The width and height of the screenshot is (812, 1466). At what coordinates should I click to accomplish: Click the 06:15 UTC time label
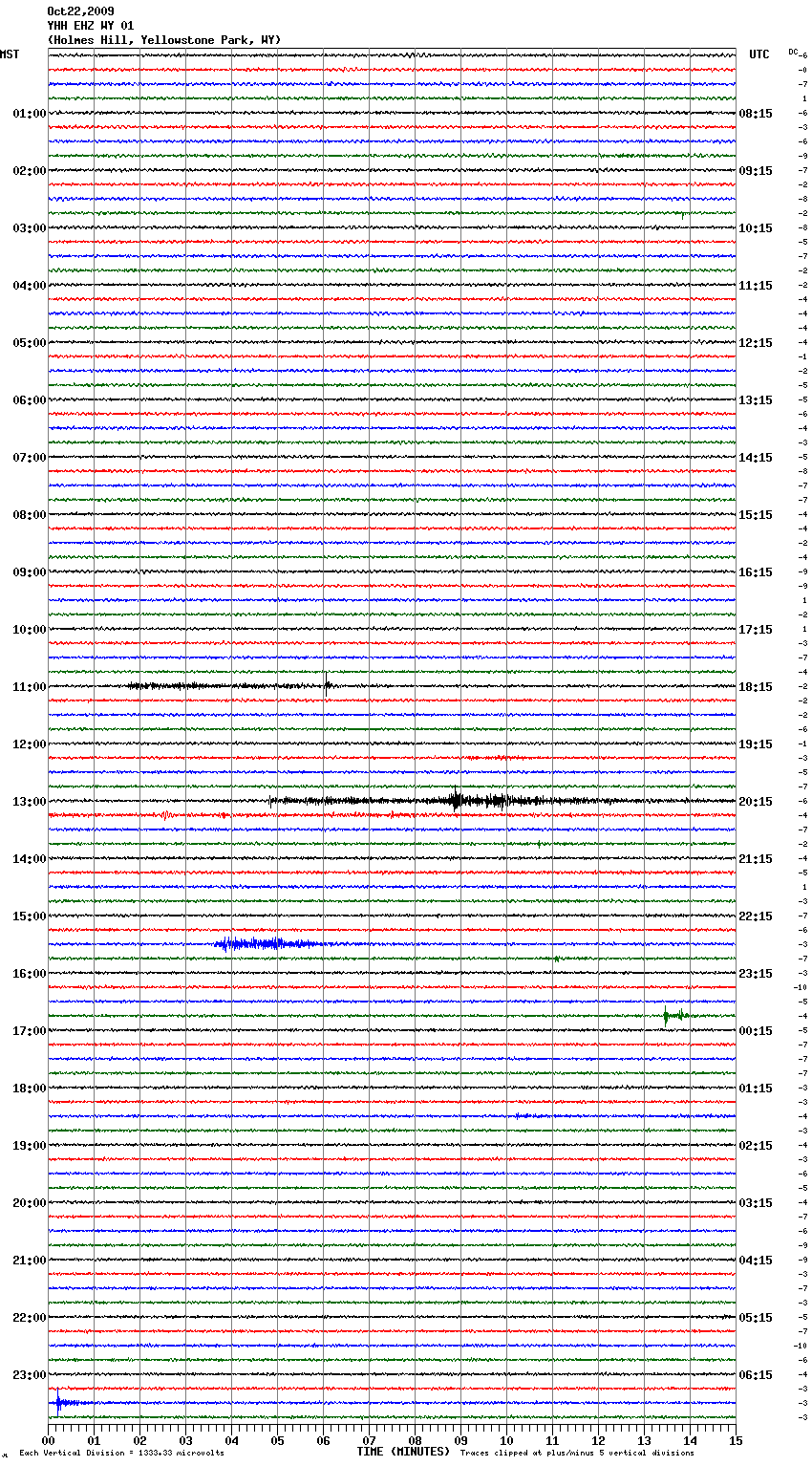(x=756, y=1375)
